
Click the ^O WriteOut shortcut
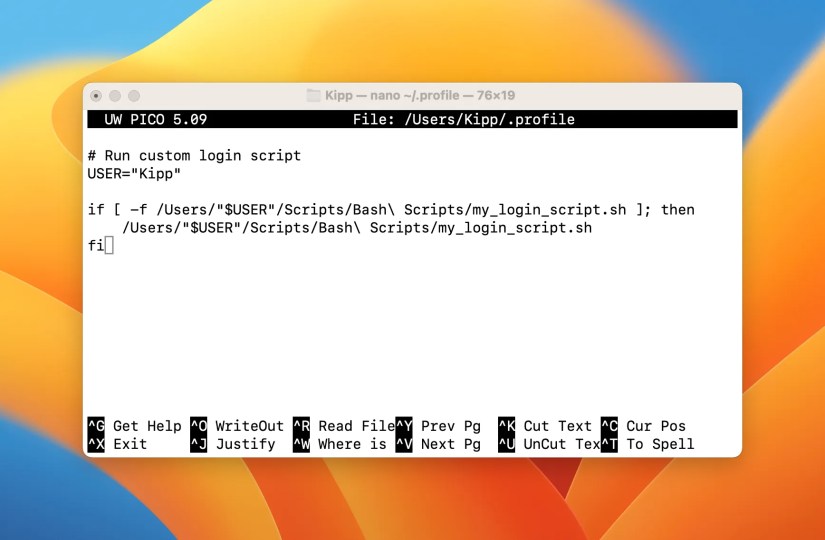pos(237,426)
